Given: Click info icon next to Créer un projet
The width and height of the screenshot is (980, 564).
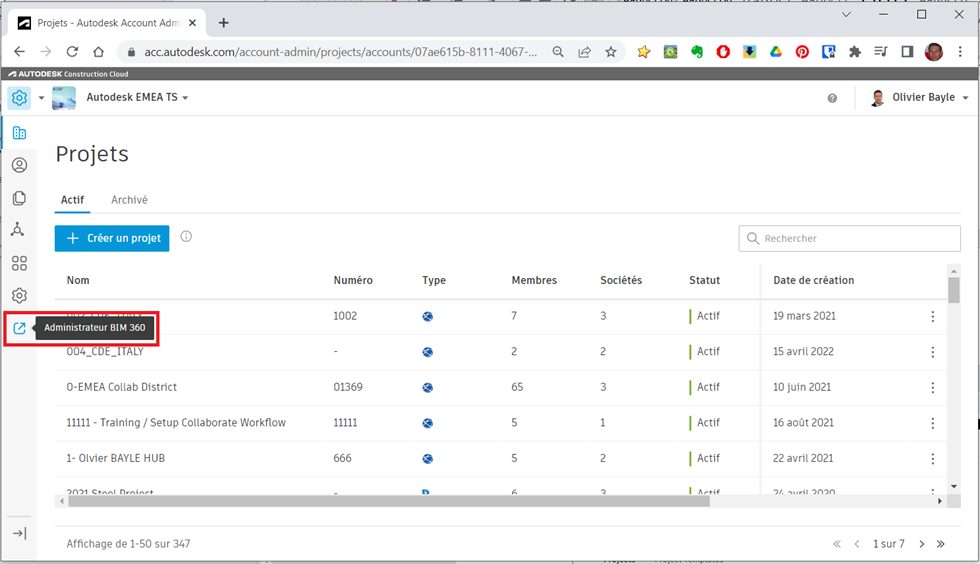Looking at the screenshot, I should 186,236.
